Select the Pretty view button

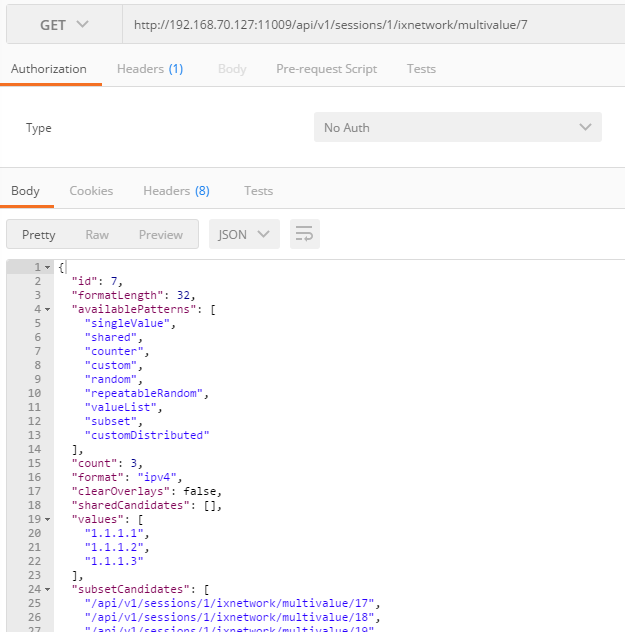tap(39, 235)
